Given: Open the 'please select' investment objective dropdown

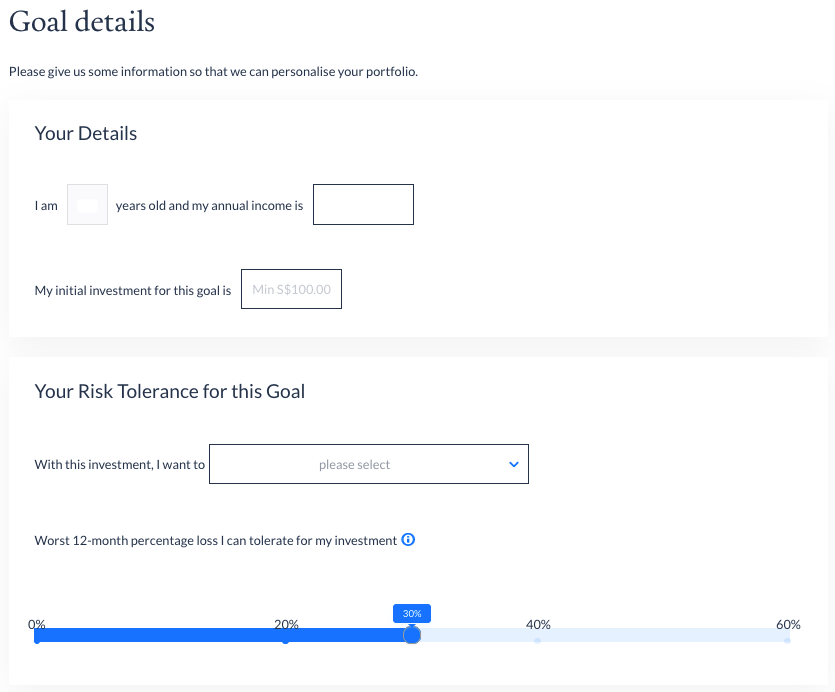Looking at the screenshot, I should coord(369,464).
